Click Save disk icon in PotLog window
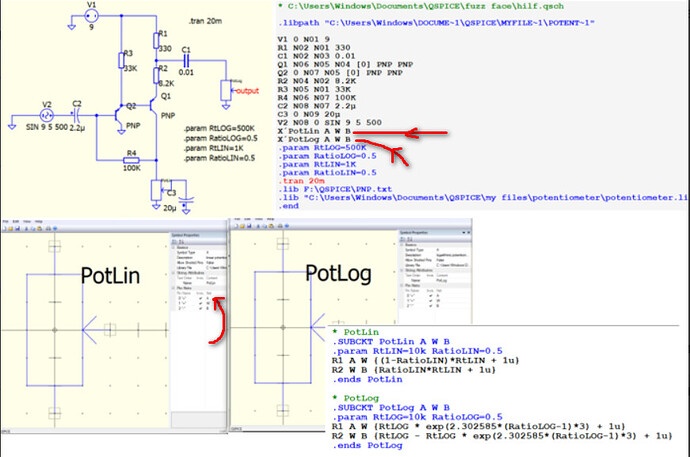The image size is (690, 457). [x=249, y=226]
